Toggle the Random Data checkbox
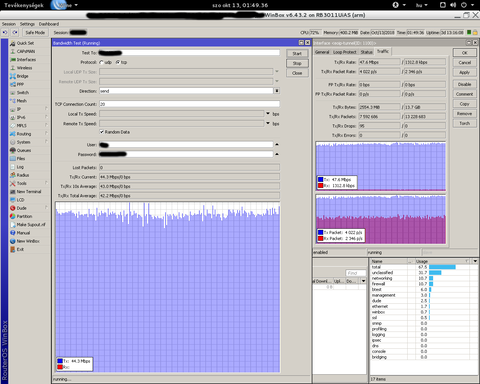Image resolution: width=480 pixels, height=384 pixels. pyautogui.click(x=102, y=132)
